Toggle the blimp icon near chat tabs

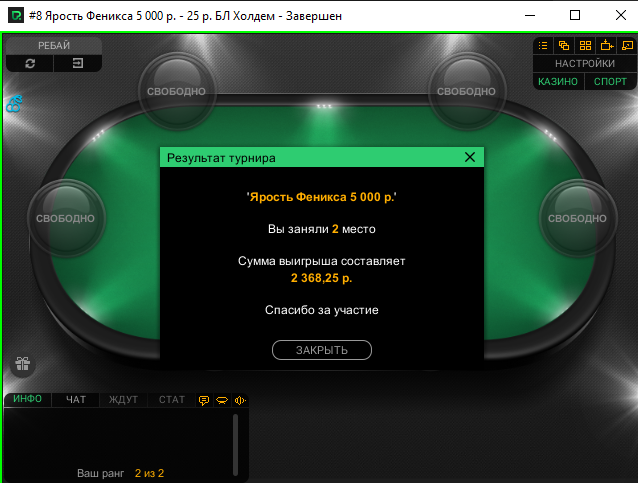(x=222, y=400)
